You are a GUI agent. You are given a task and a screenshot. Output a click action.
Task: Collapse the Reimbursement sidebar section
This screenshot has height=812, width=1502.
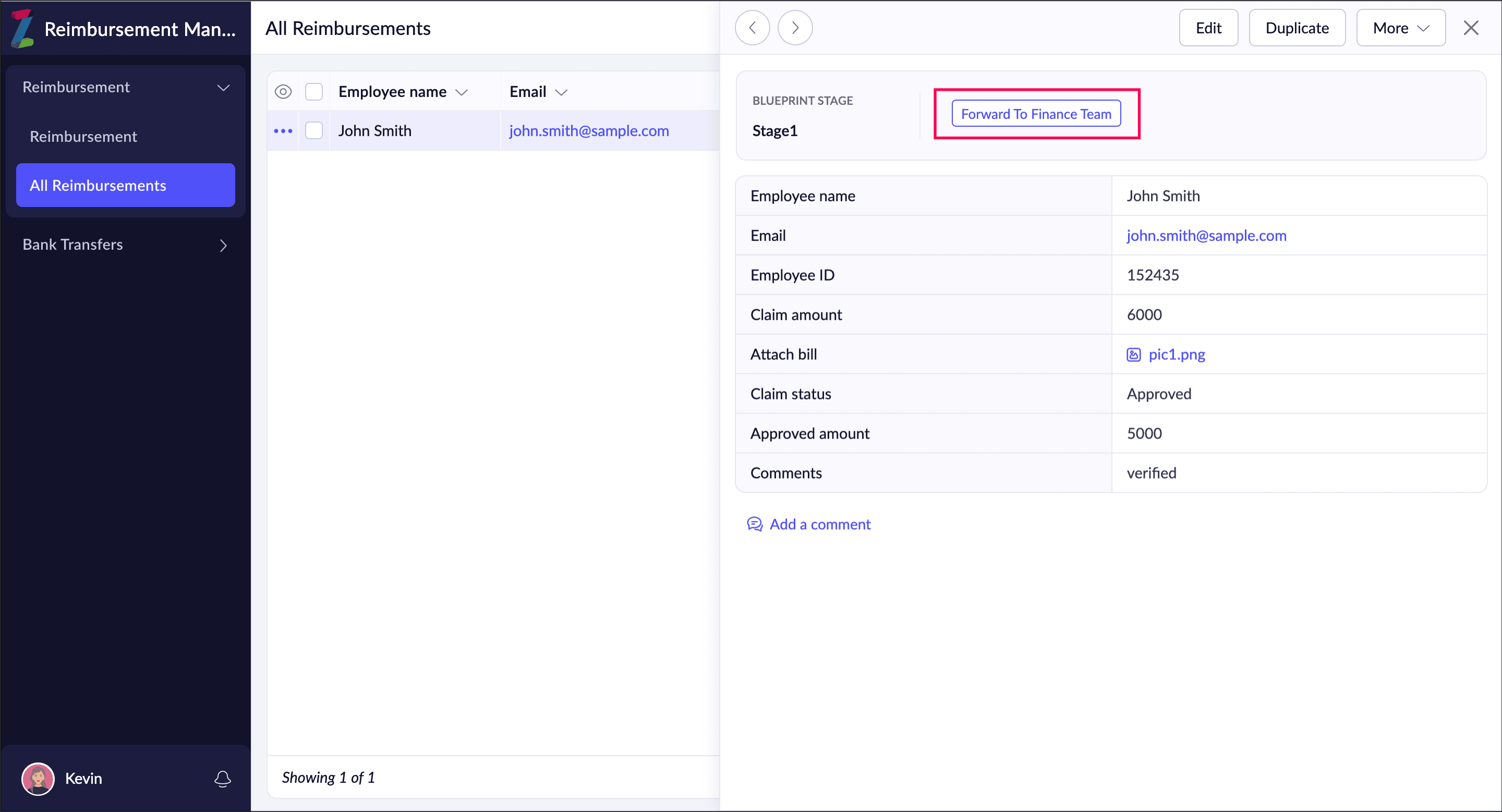pos(223,88)
